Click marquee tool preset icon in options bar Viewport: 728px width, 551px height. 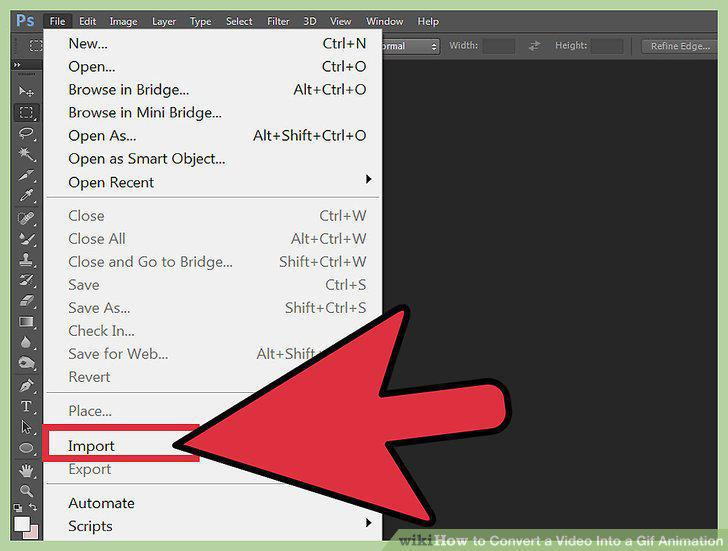coord(35,45)
